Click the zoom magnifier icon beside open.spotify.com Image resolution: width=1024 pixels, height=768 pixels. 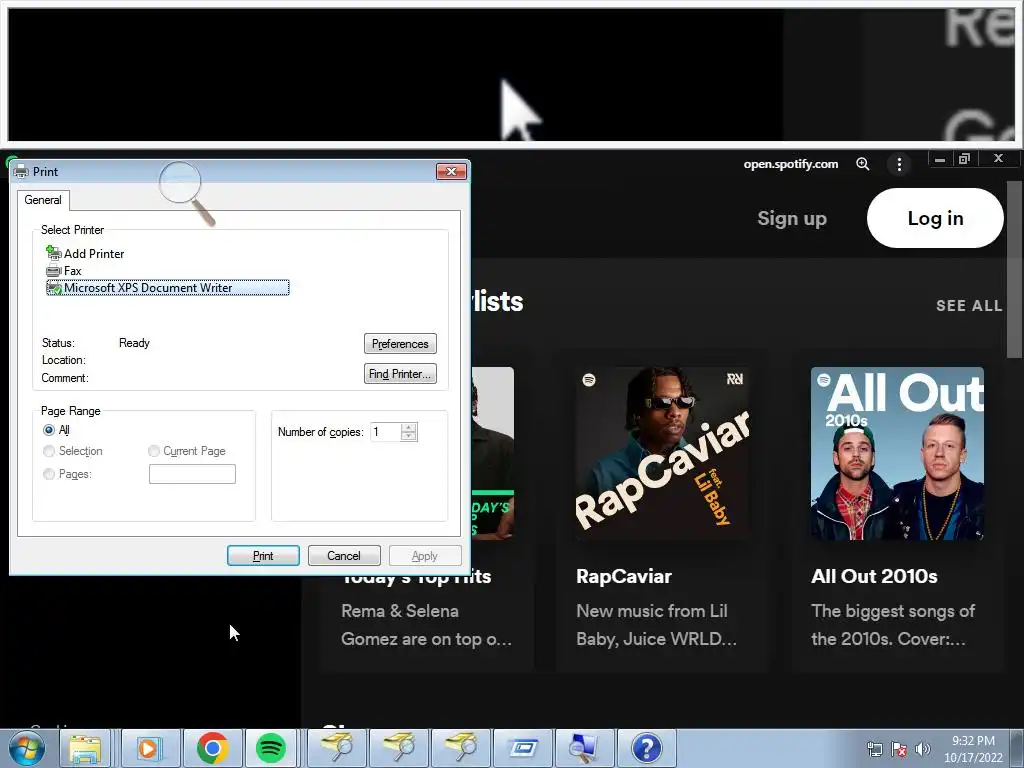(x=863, y=164)
